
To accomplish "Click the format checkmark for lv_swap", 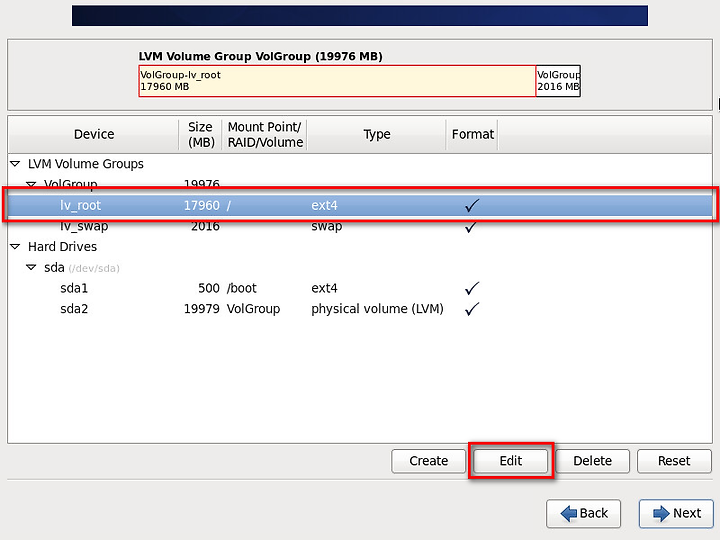I will click(x=472, y=226).
